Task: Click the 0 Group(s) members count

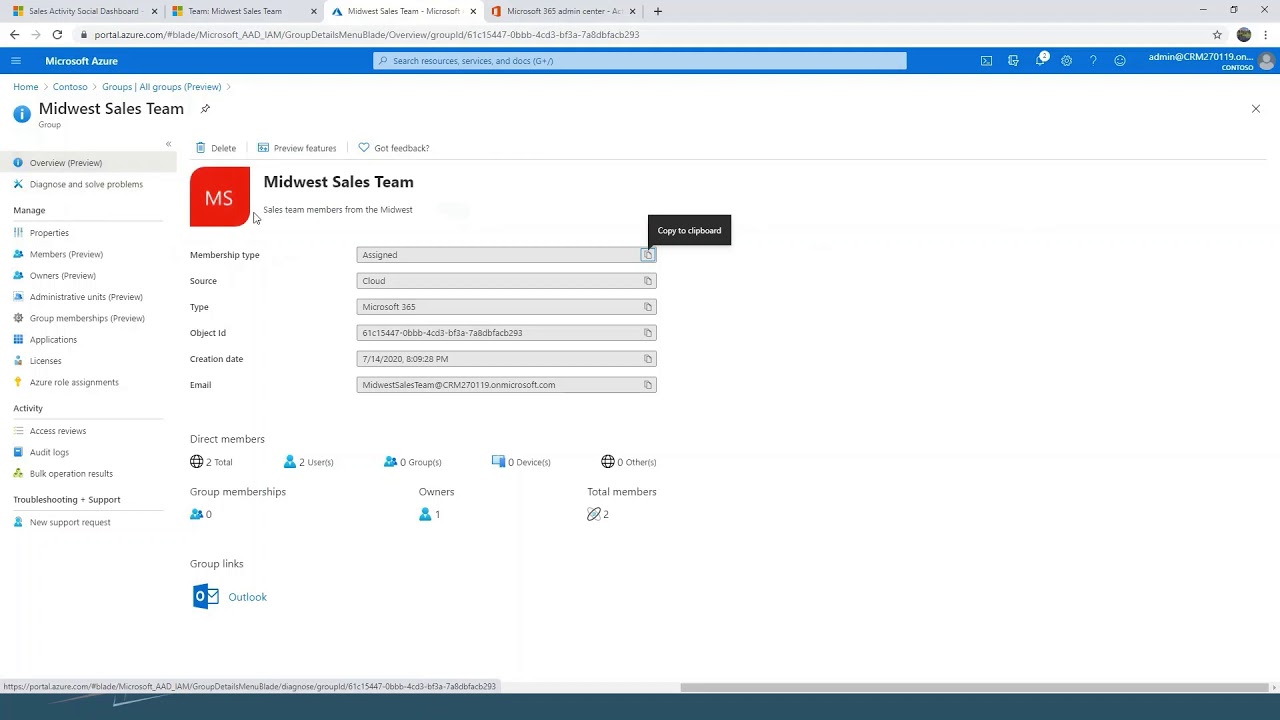Action: click(x=412, y=462)
